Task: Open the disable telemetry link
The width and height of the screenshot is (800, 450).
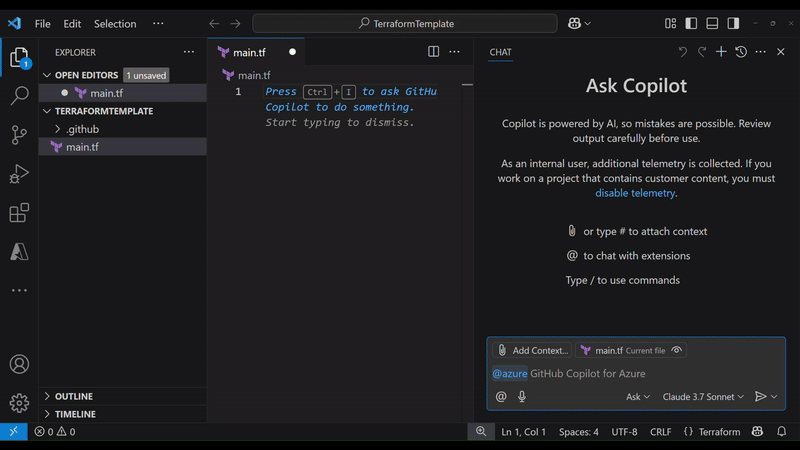Action: pyautogui.click(x=635, y=193)
